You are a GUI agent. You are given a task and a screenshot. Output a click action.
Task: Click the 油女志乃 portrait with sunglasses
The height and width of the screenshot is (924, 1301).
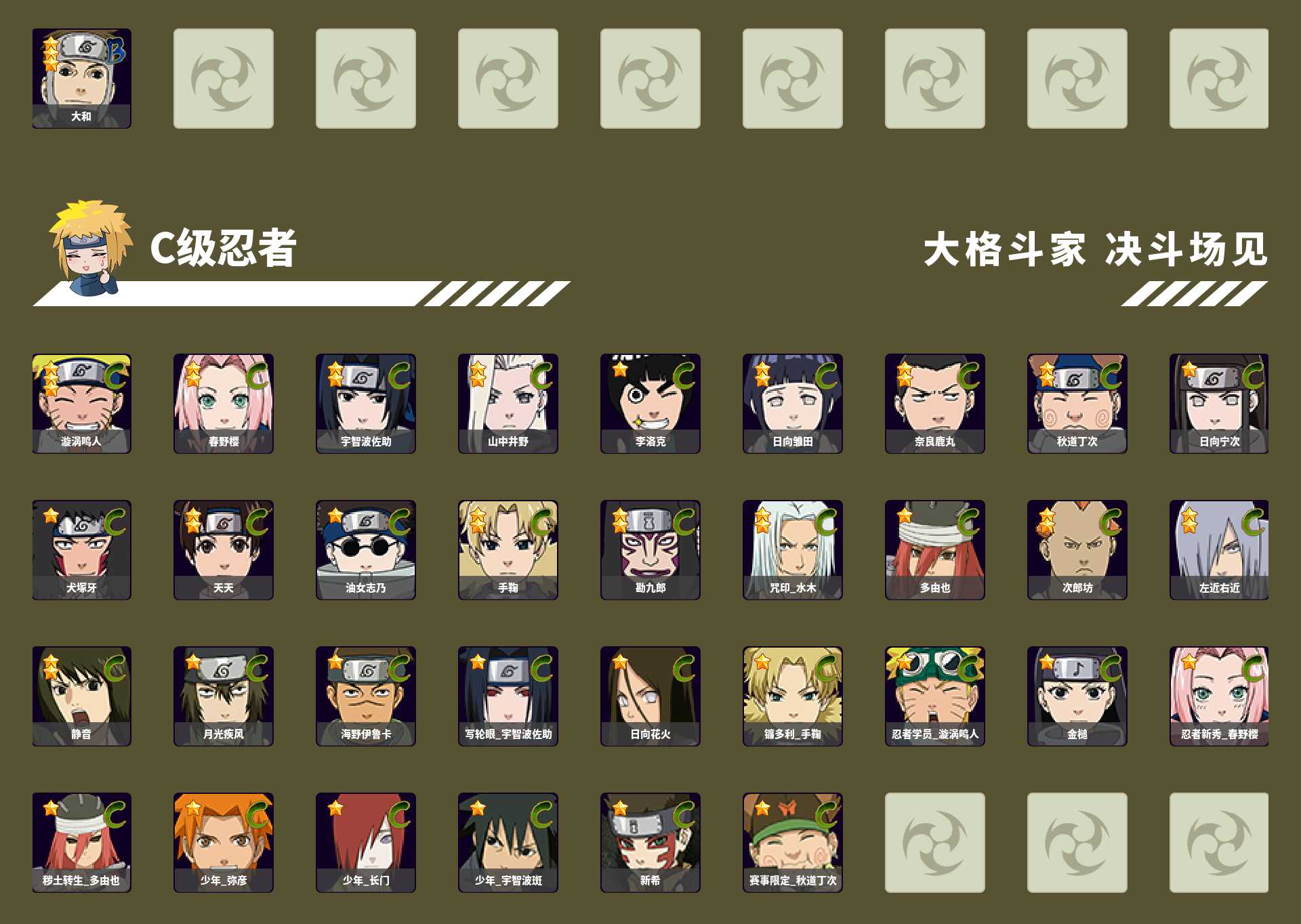[x=366, y=550]
